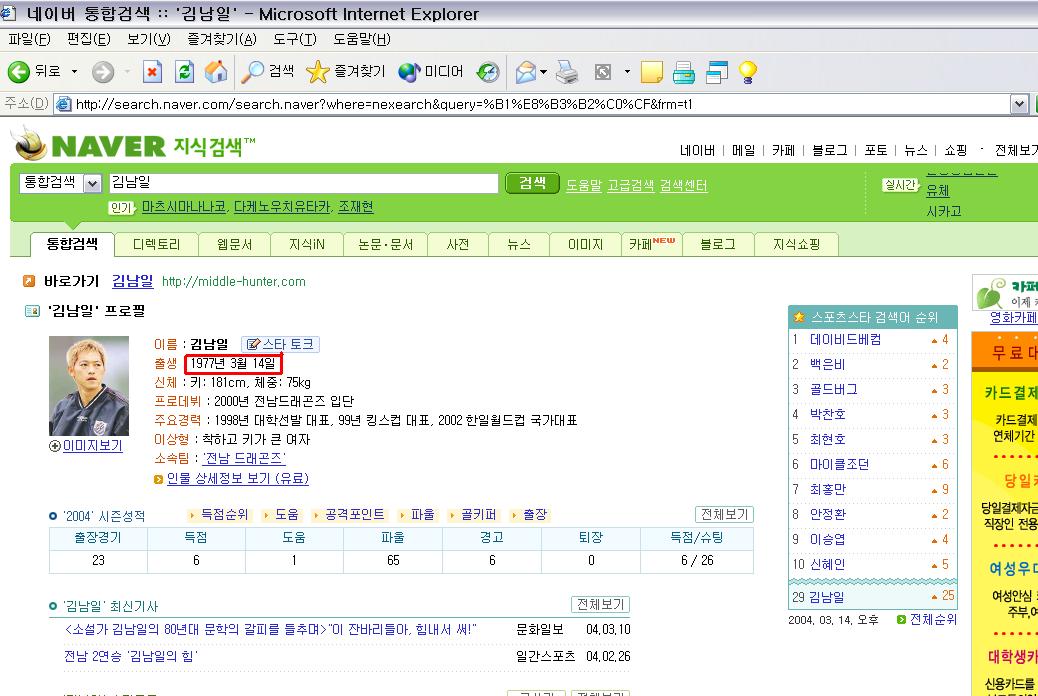Open the 안정환 ranking link

click(827, 514)
